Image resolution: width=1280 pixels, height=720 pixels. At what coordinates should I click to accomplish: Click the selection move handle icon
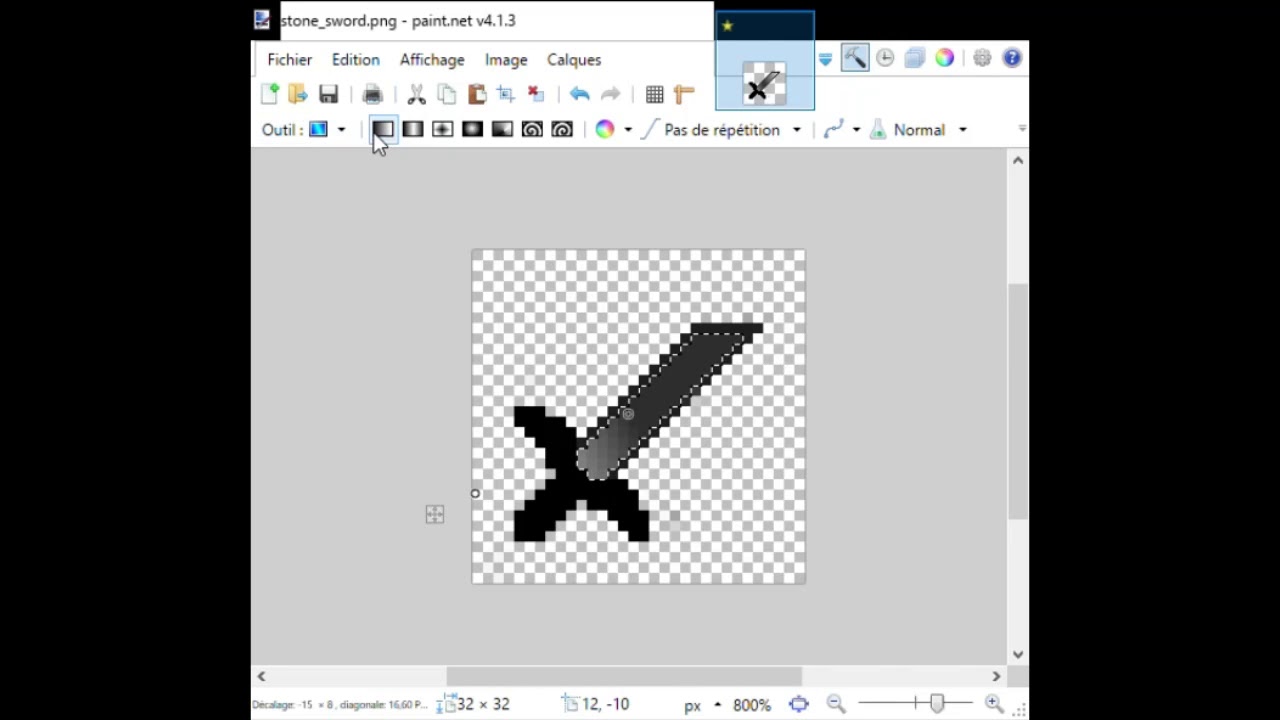(434, 514)
